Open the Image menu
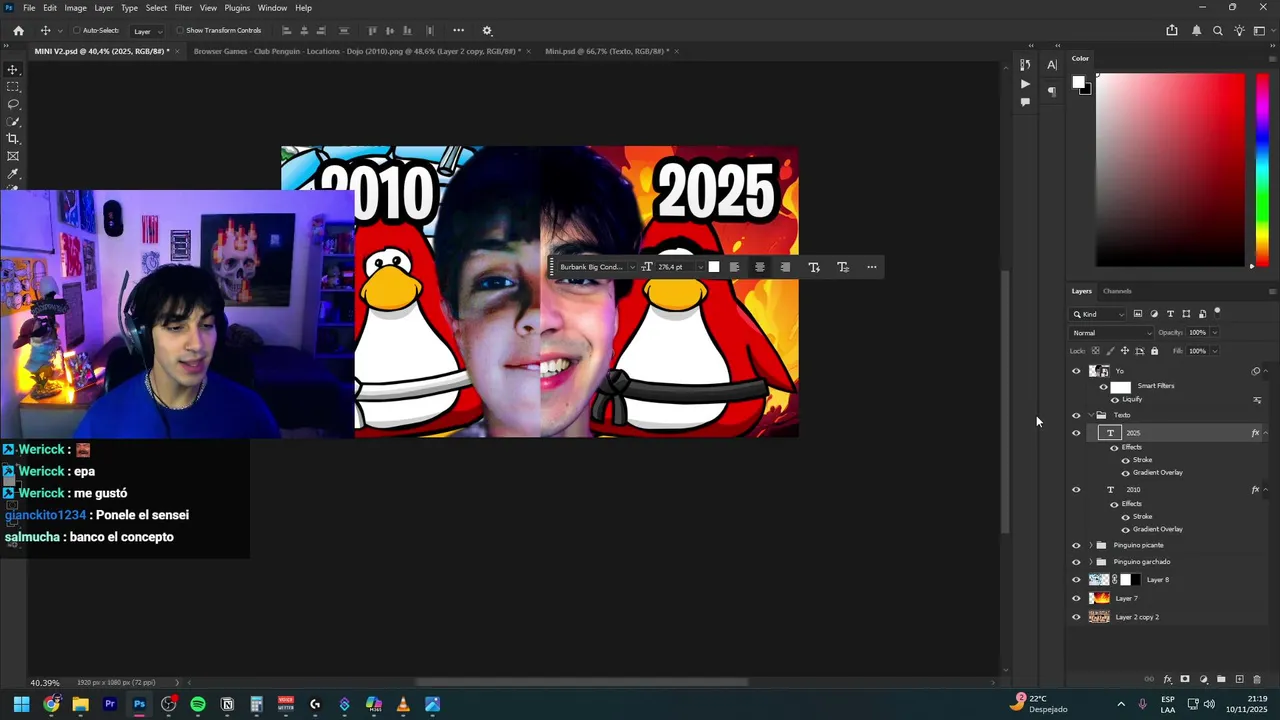The height and width of the screenshot is (720, 1280). [75, 8]
